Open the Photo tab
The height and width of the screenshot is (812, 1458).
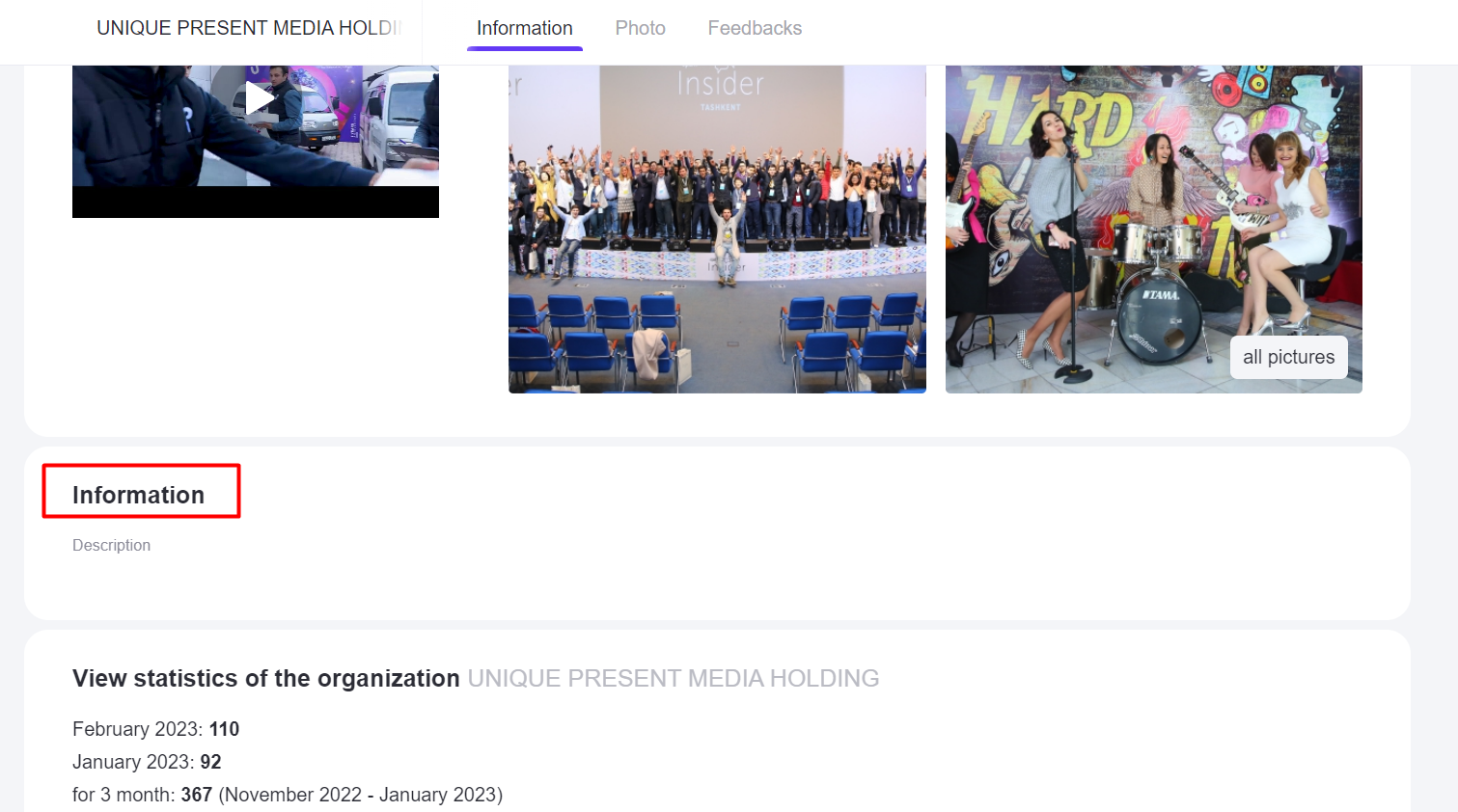tap(641, 28)
